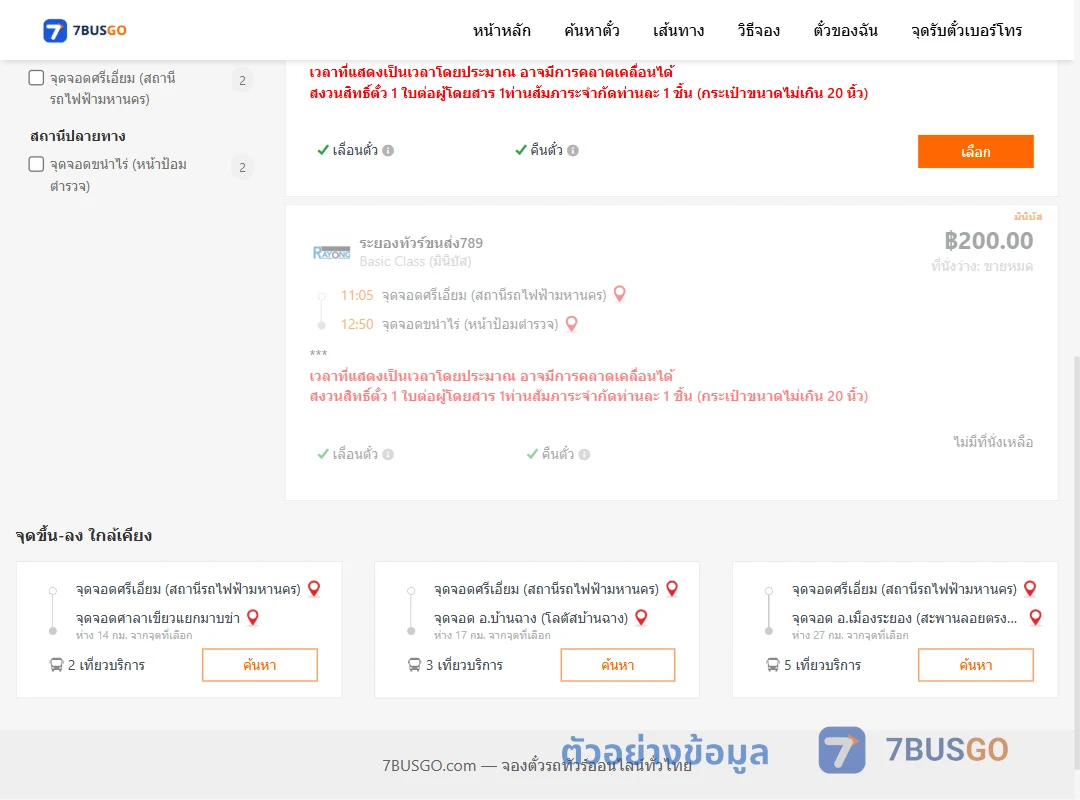
Task: Go to the เส้นทาง navigation link
Action: click(678, 30)
